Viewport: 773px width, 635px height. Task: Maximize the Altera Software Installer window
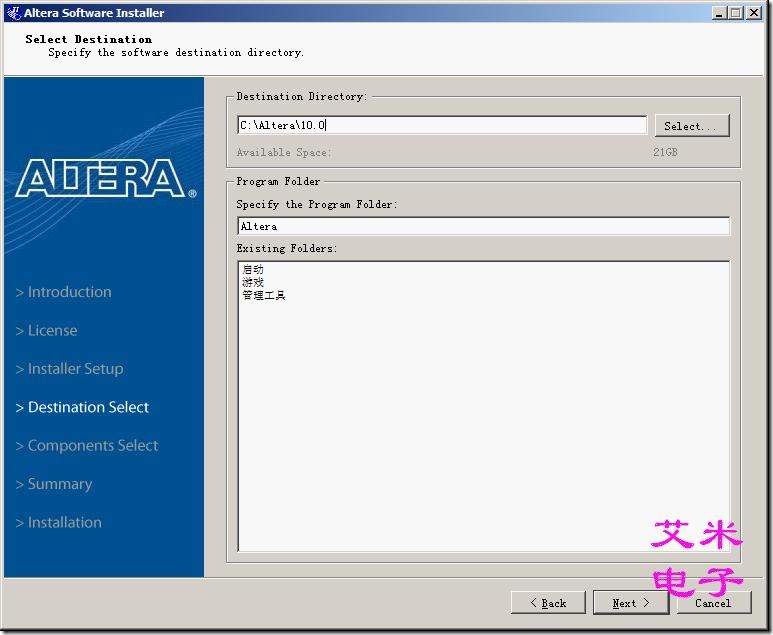[x=736, y=13]
